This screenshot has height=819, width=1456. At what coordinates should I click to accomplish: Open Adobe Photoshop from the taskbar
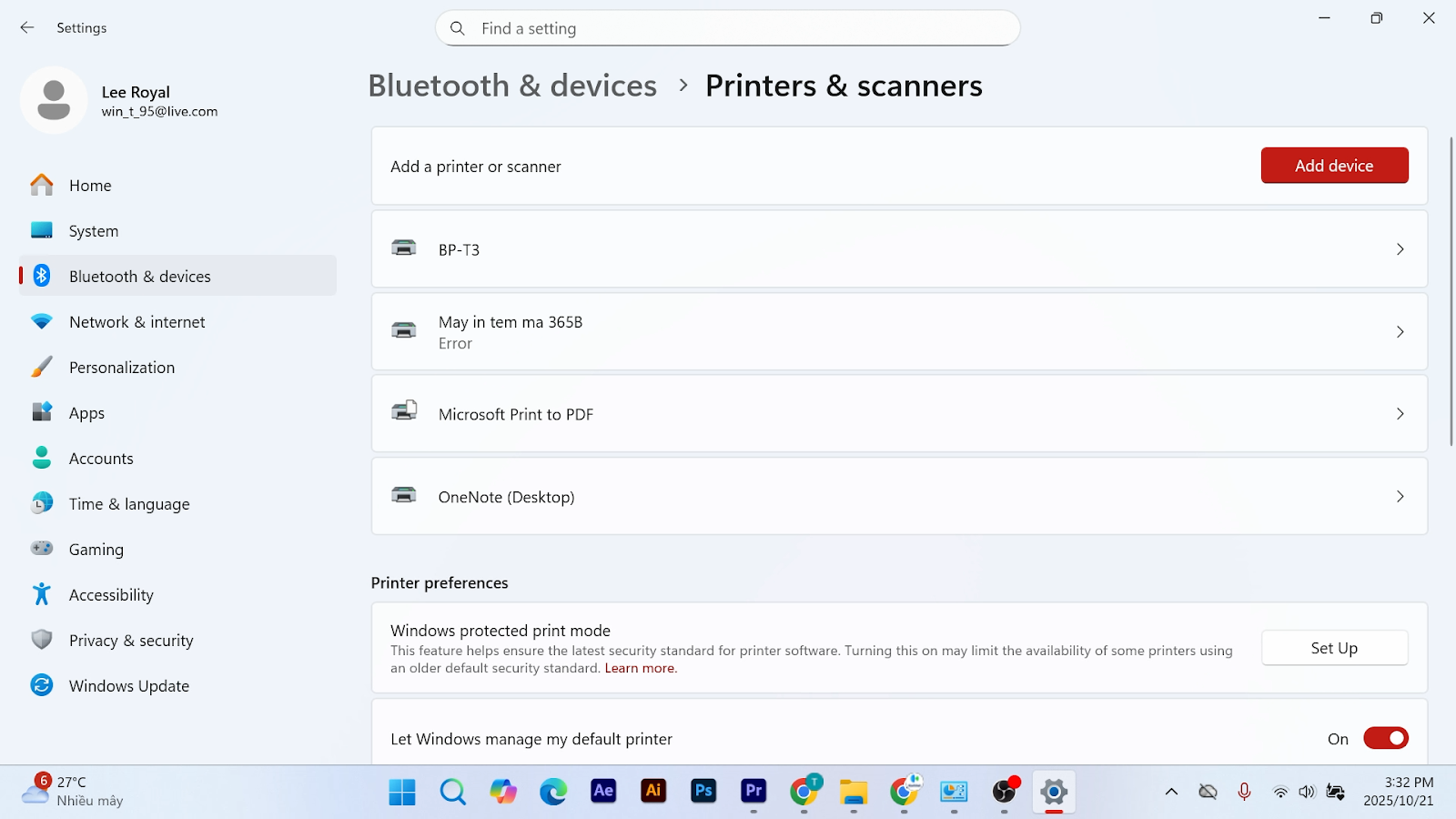coord(703,792)
